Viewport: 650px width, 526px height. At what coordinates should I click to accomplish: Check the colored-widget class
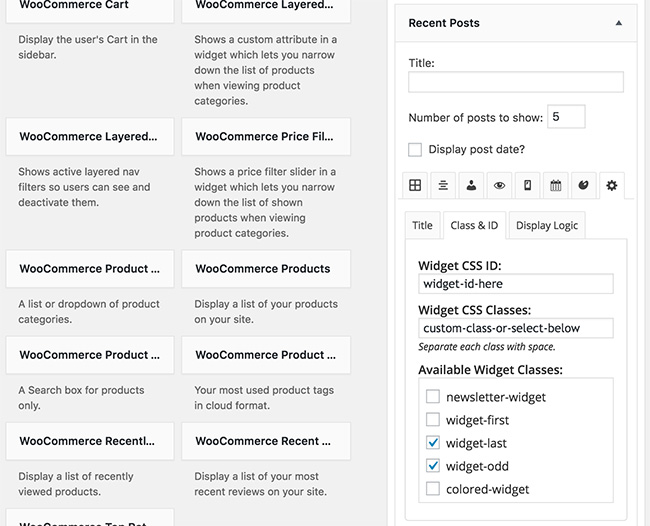tap(433, 489)
